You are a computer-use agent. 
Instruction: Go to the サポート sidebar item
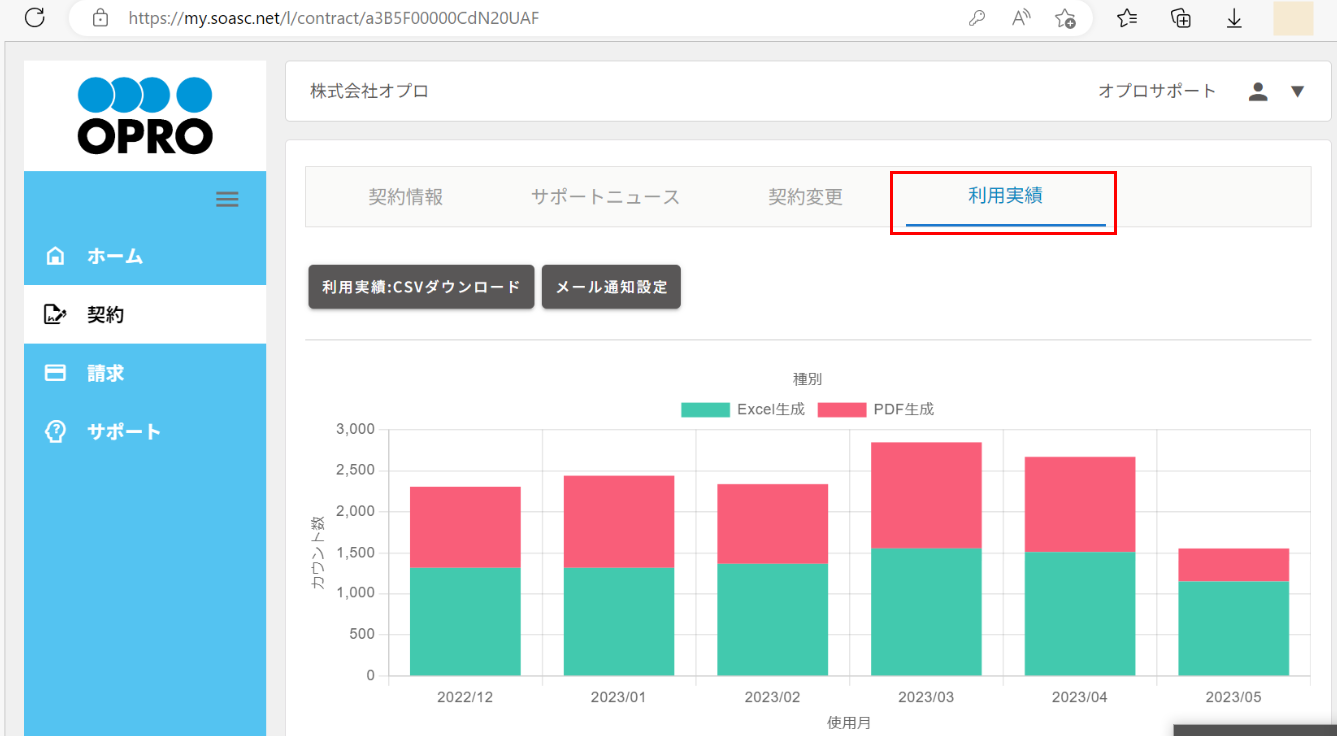123,432
